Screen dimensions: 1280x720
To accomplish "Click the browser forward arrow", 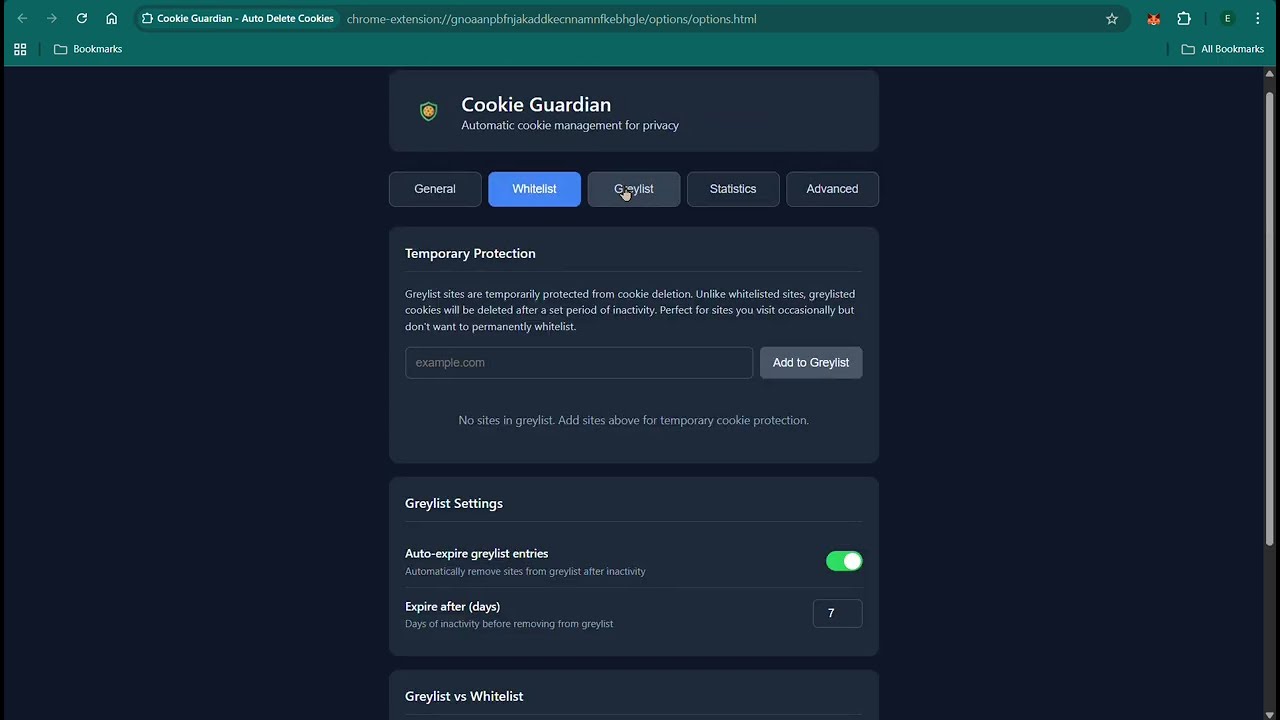I will tap(52, 19).
